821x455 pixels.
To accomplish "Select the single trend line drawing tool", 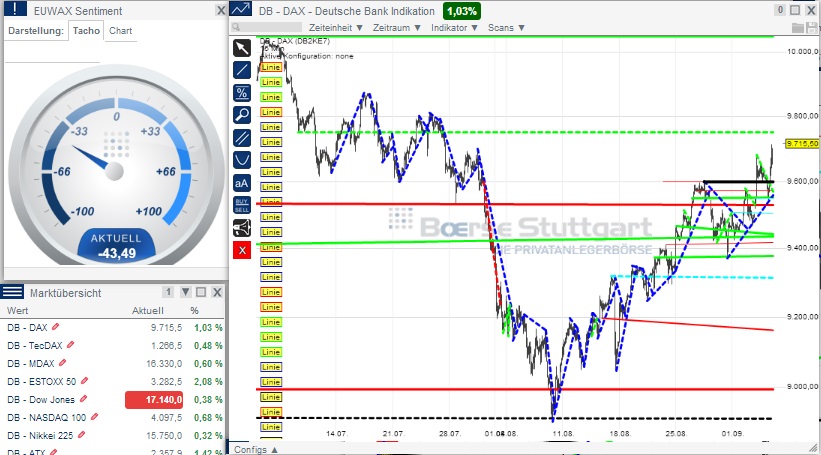I will (x=241, y=70).
